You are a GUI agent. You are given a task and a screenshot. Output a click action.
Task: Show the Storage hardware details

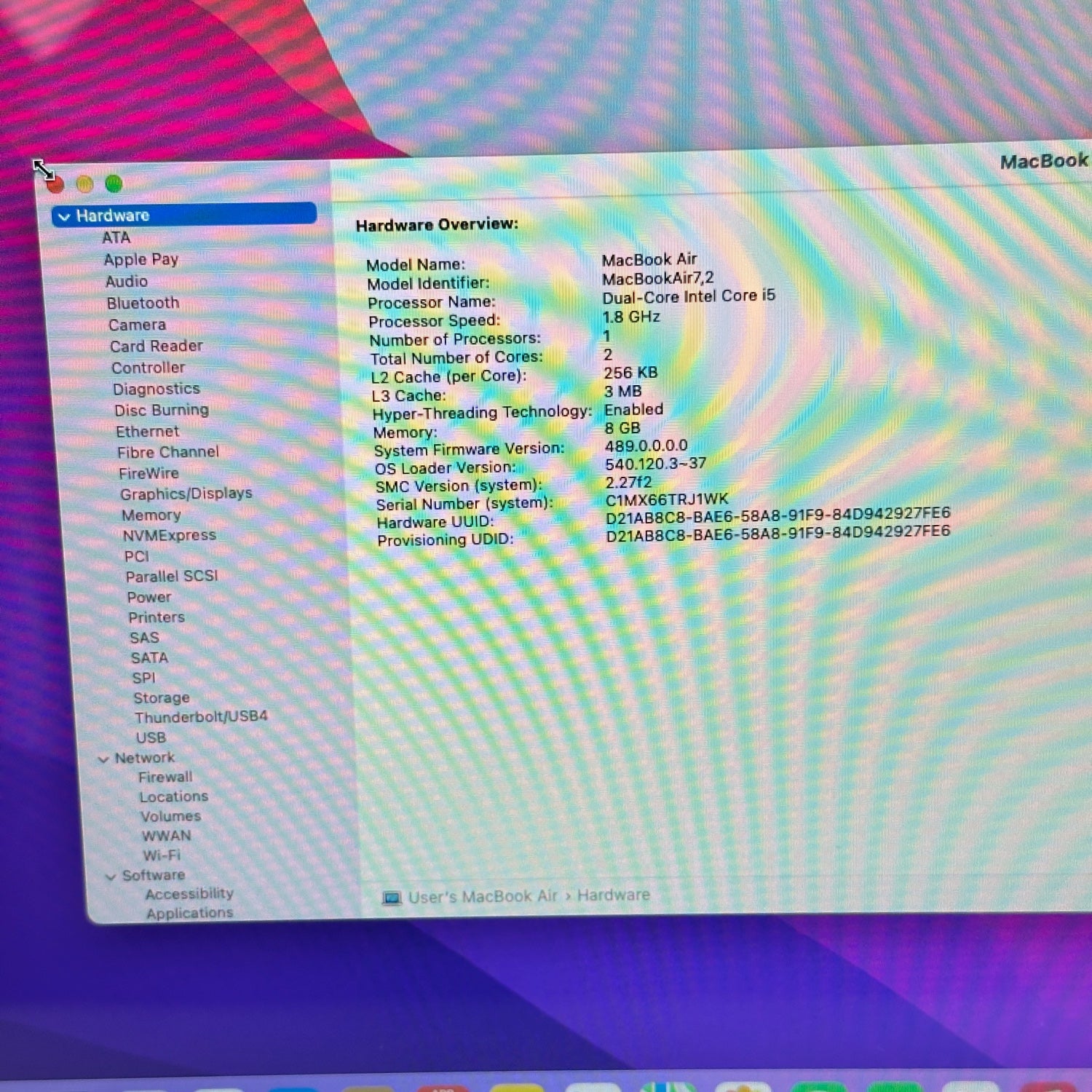(161, 697)
